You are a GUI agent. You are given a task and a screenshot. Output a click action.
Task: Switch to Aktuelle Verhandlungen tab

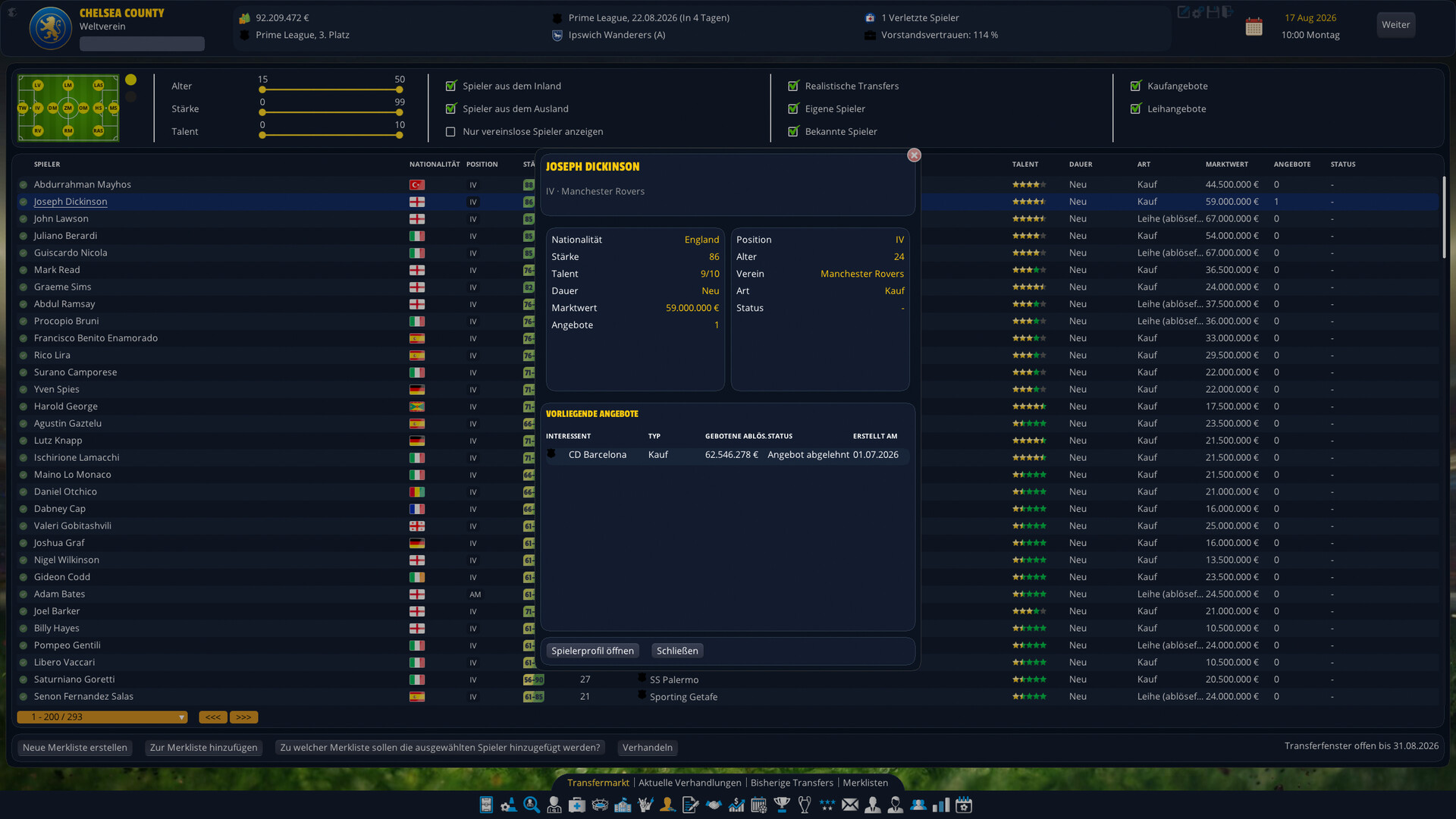click(x=689, y=783)
